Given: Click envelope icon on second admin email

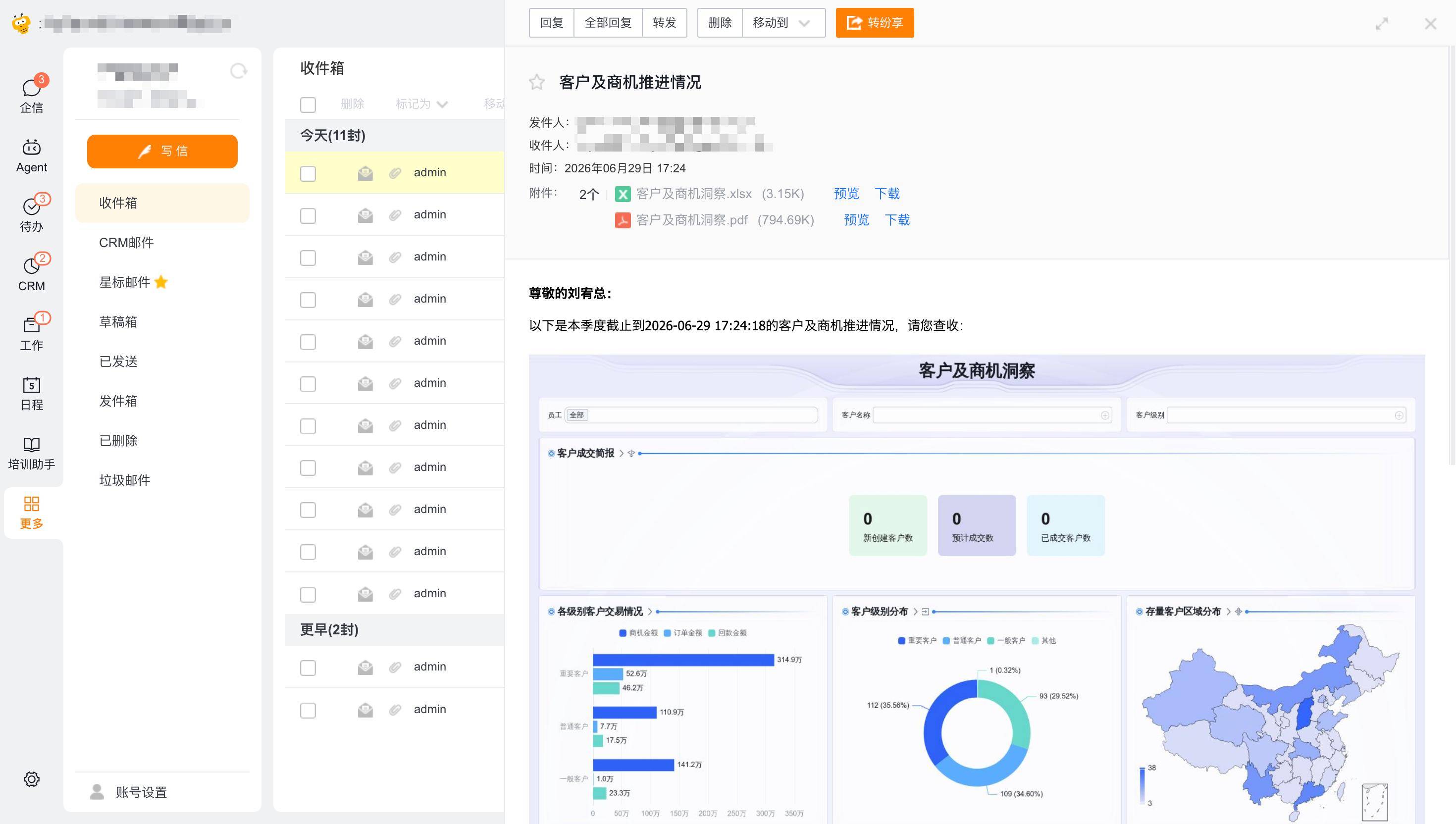Looking at the screenshot, I should coord(365,215).
